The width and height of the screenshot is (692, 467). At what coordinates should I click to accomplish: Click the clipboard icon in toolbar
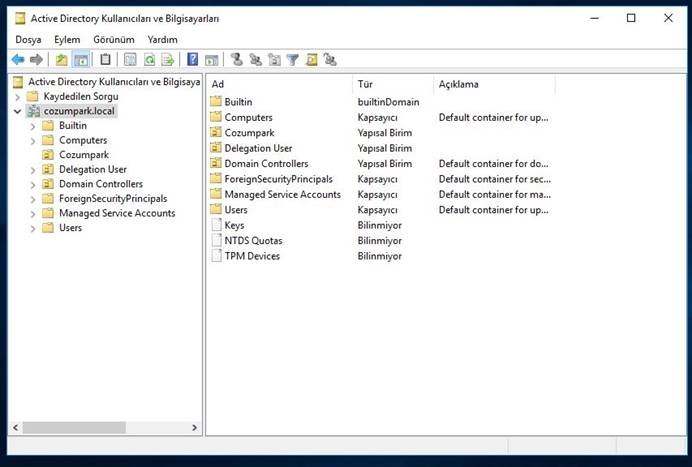(105, 59)
